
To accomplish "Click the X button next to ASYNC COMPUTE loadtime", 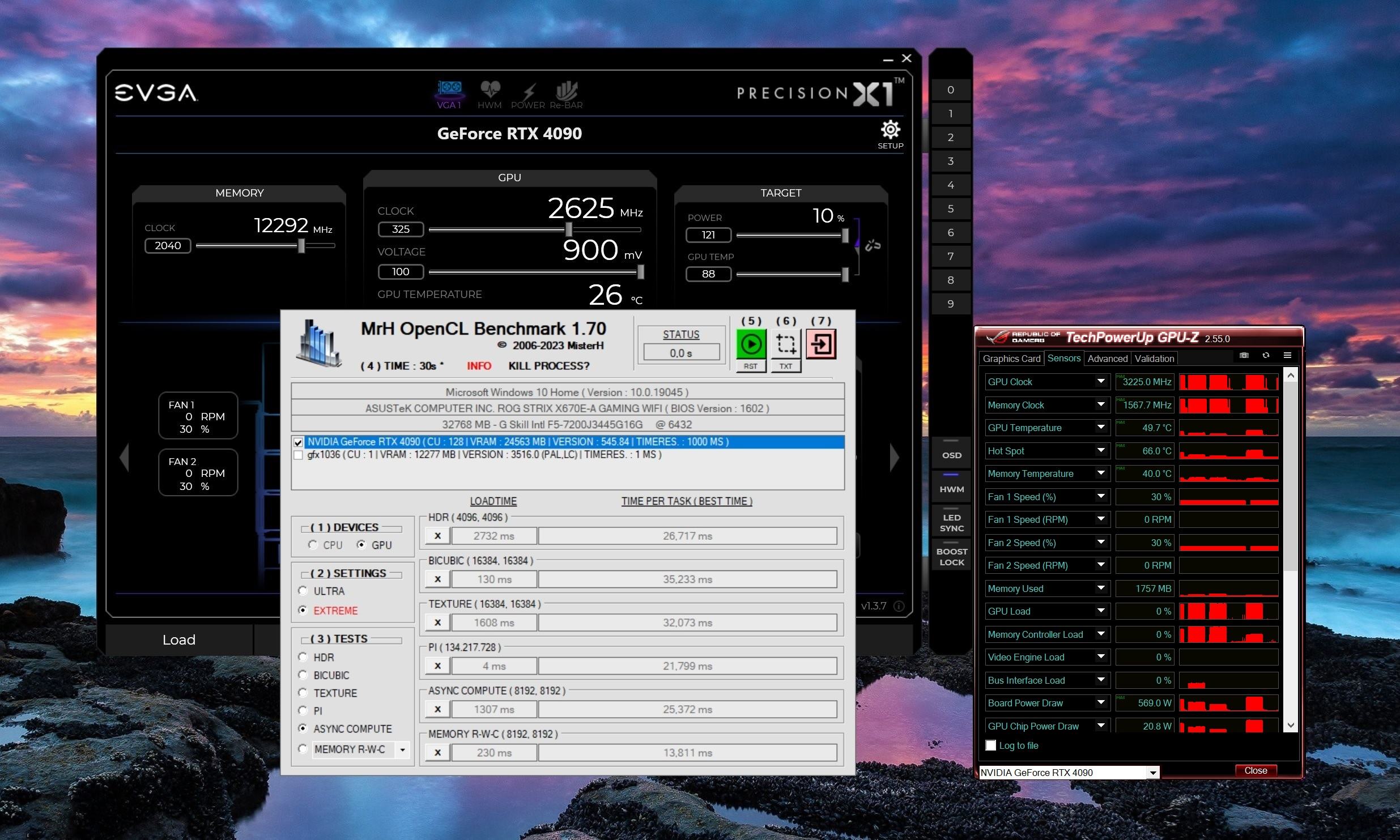I will coord(437,709).
